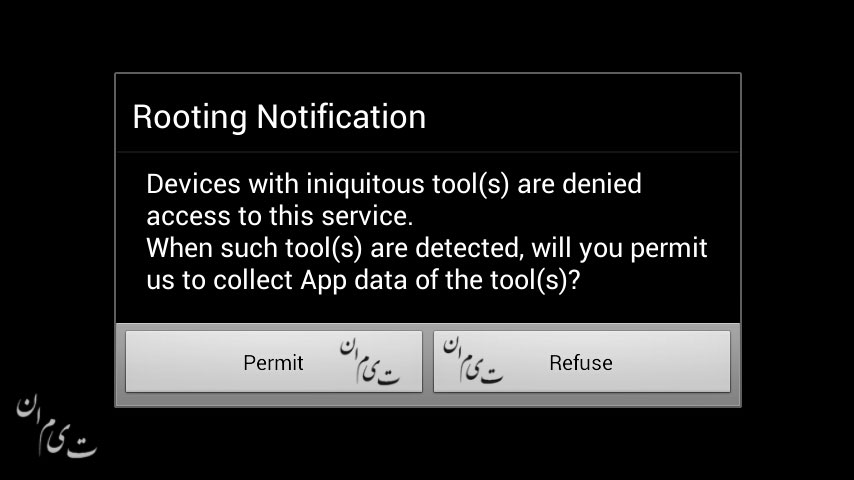The height and width of the screenshot is (480, 854).
Task: Click the calligraphy watermark inside Permit button
Action: click(370, 362)
